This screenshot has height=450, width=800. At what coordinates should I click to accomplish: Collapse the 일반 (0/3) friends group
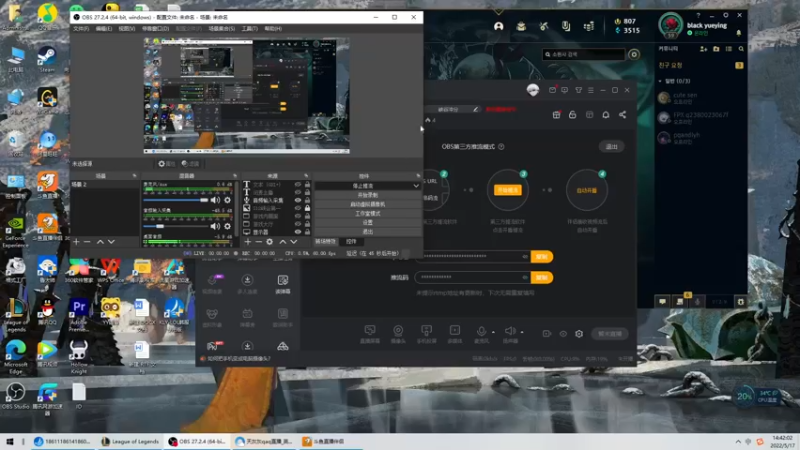pos(660,81)
